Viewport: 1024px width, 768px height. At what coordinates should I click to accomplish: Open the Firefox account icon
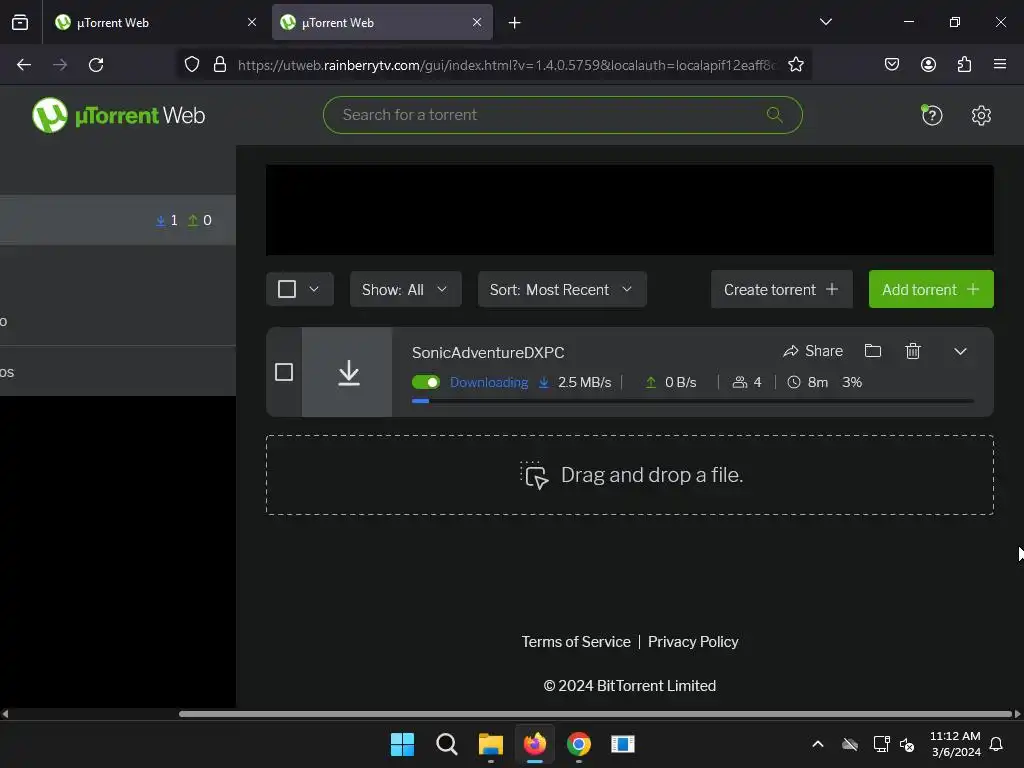[x=928, y=64]
